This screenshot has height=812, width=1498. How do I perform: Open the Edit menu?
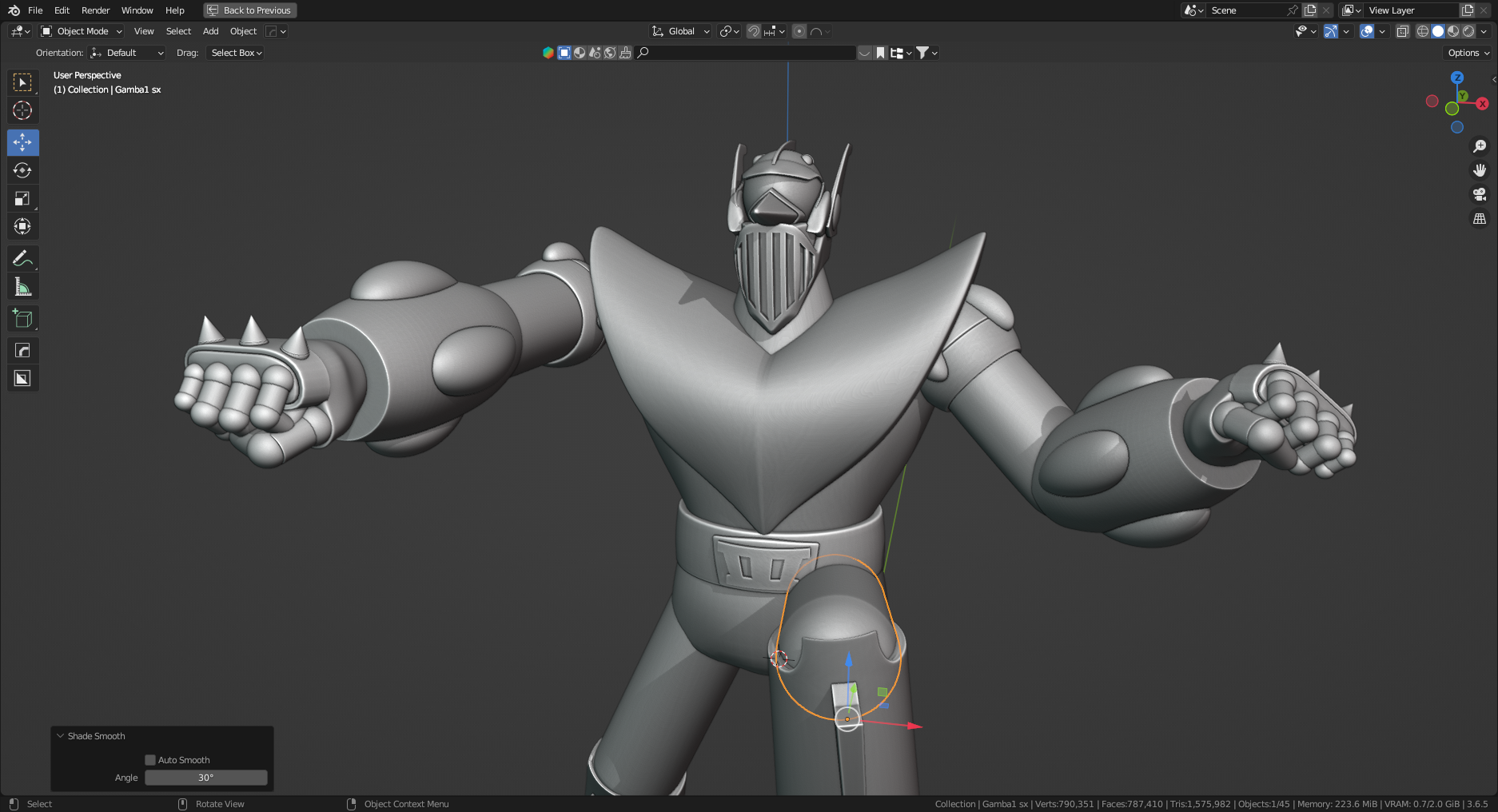[x=62, y=10]
